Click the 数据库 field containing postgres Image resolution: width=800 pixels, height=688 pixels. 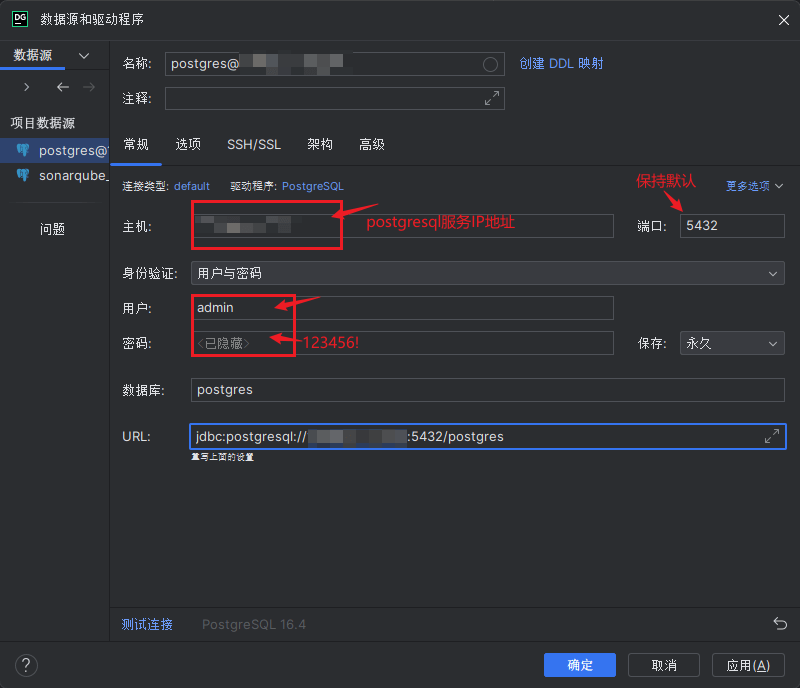(x=487, y=390)
